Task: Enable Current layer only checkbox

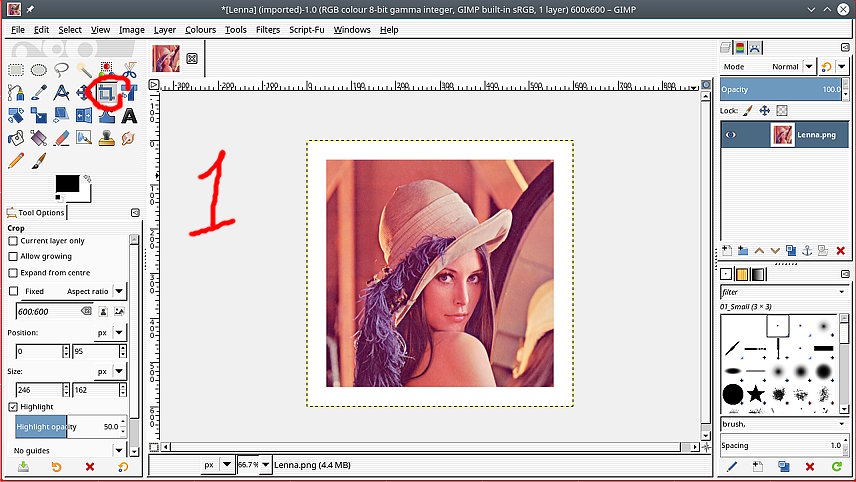Action: click(13, 241)
